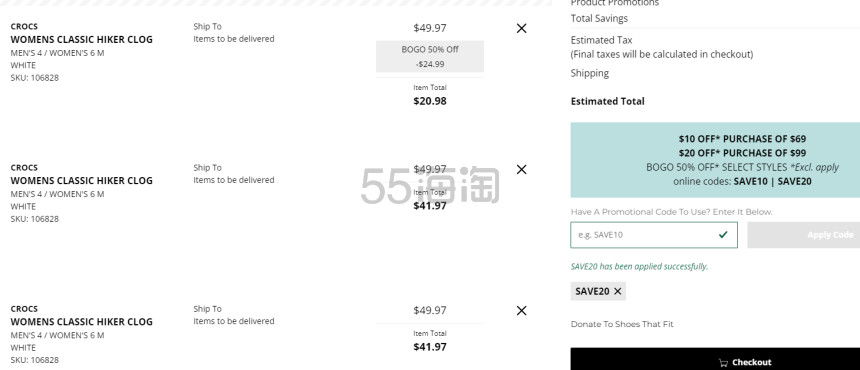Click the cart icon on Checkout

(x=723, y=362)
